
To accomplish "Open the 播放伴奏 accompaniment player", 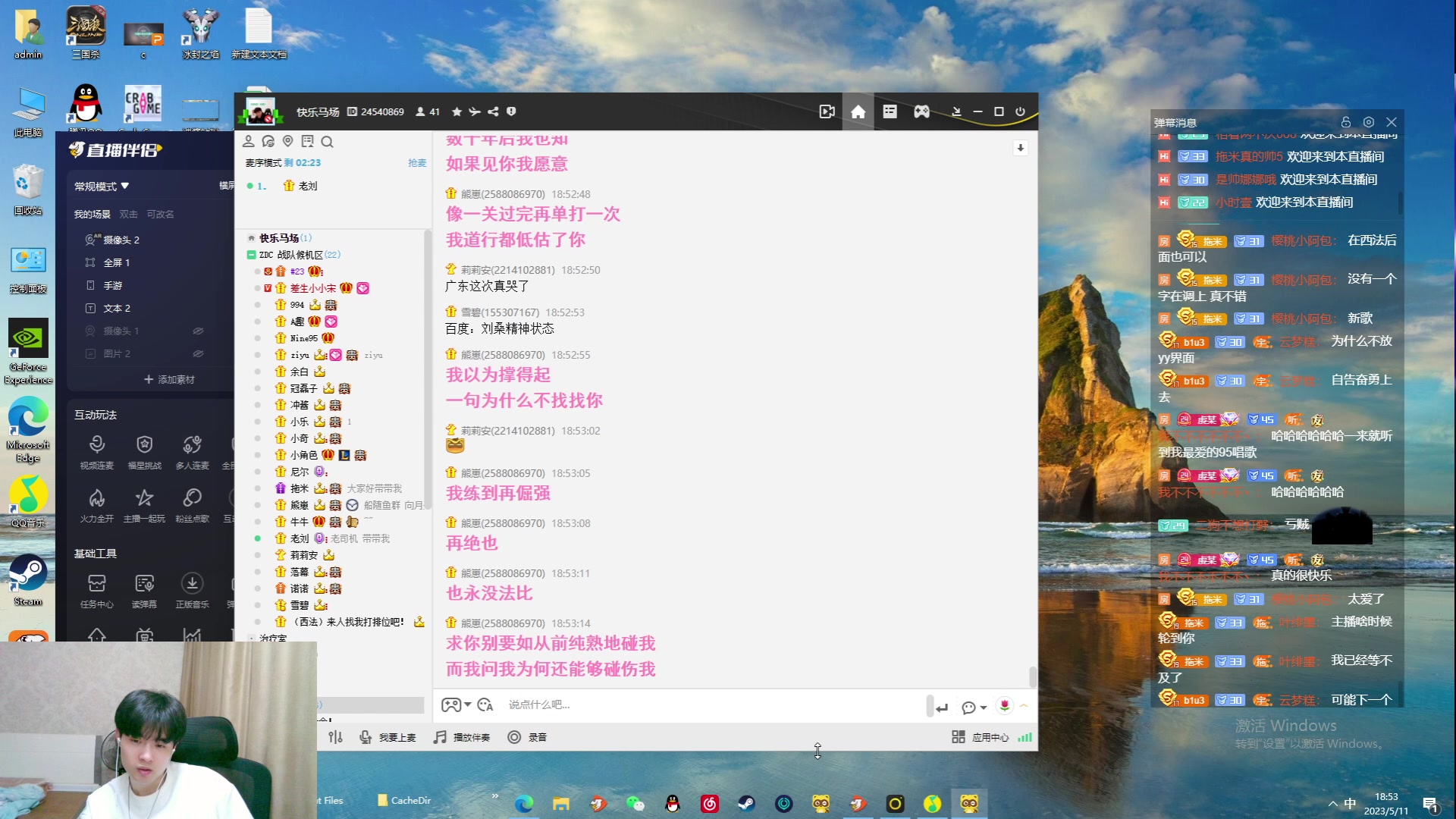I will coord(463,736).
